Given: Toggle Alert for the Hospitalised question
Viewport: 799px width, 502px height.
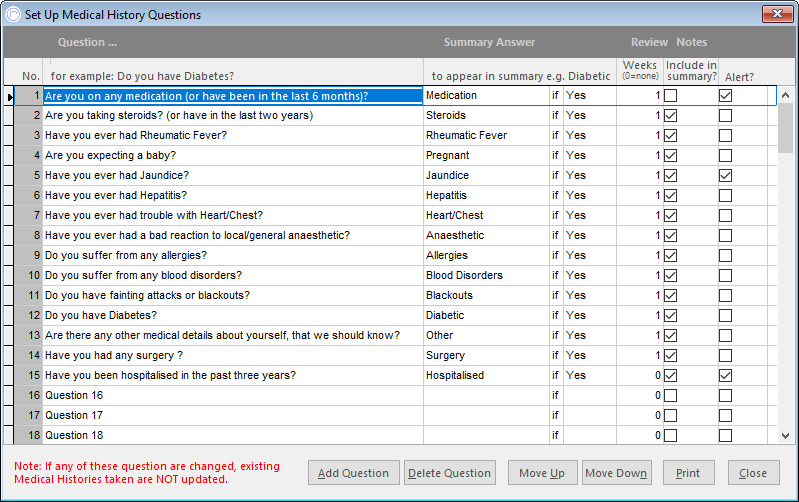Looking at the screenshot, I should tap(725, 376).
